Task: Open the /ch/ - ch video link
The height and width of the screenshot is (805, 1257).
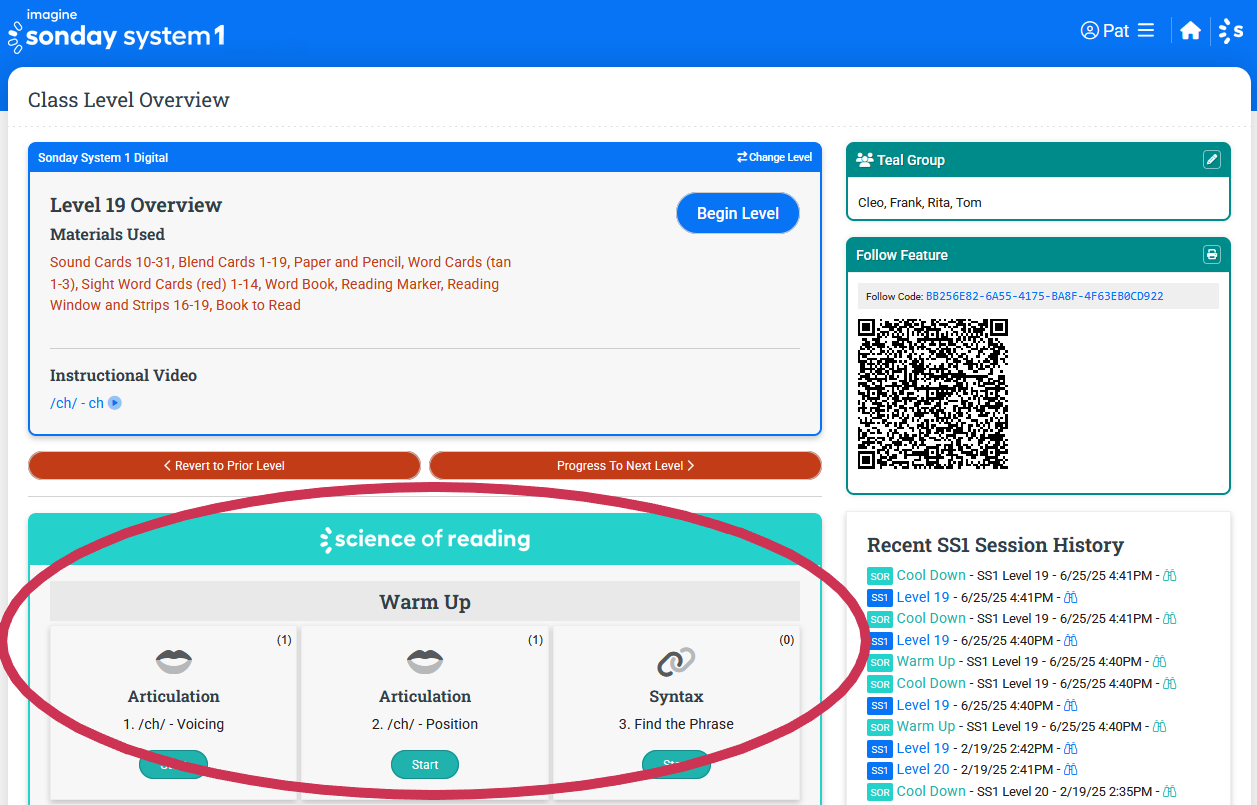Action: tap(77, 403)
